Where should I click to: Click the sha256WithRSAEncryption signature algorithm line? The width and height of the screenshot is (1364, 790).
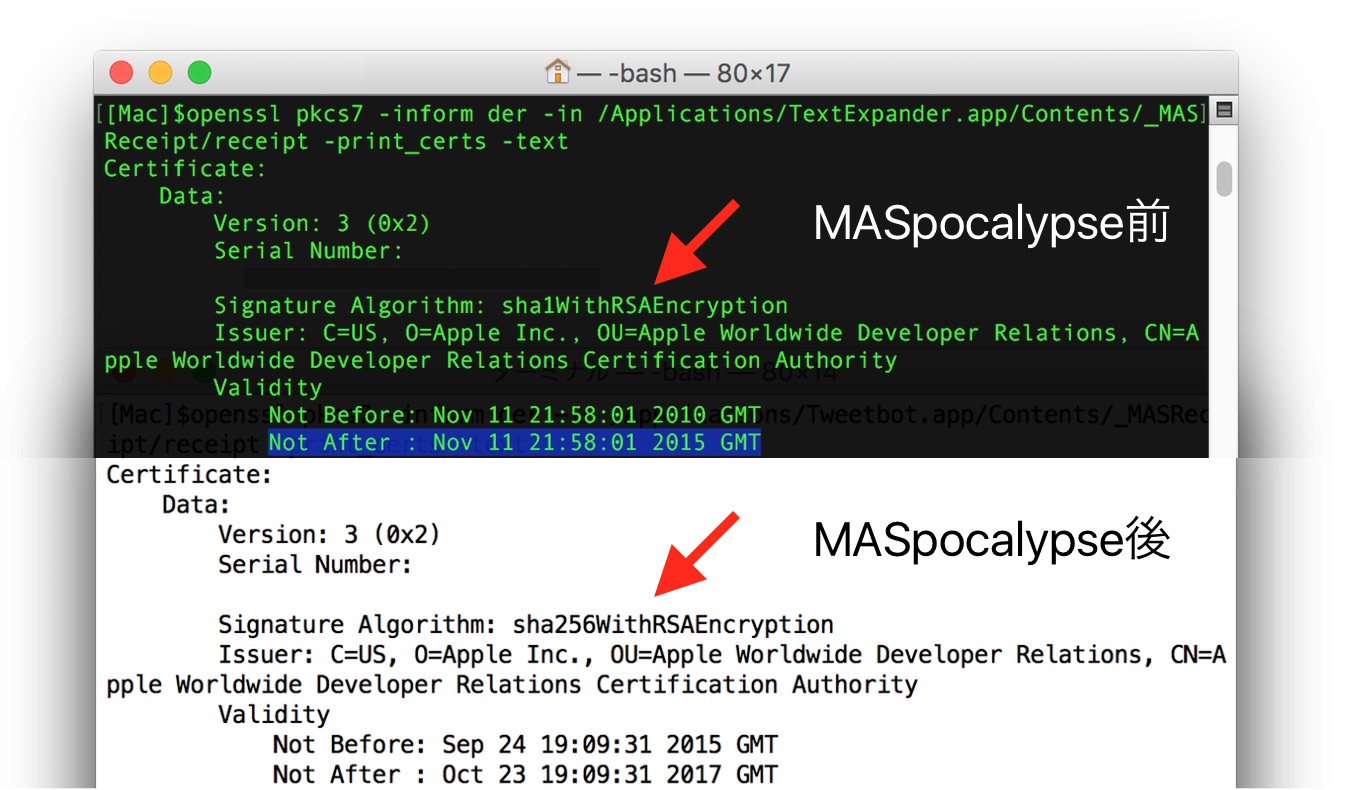tap(526, 625)
